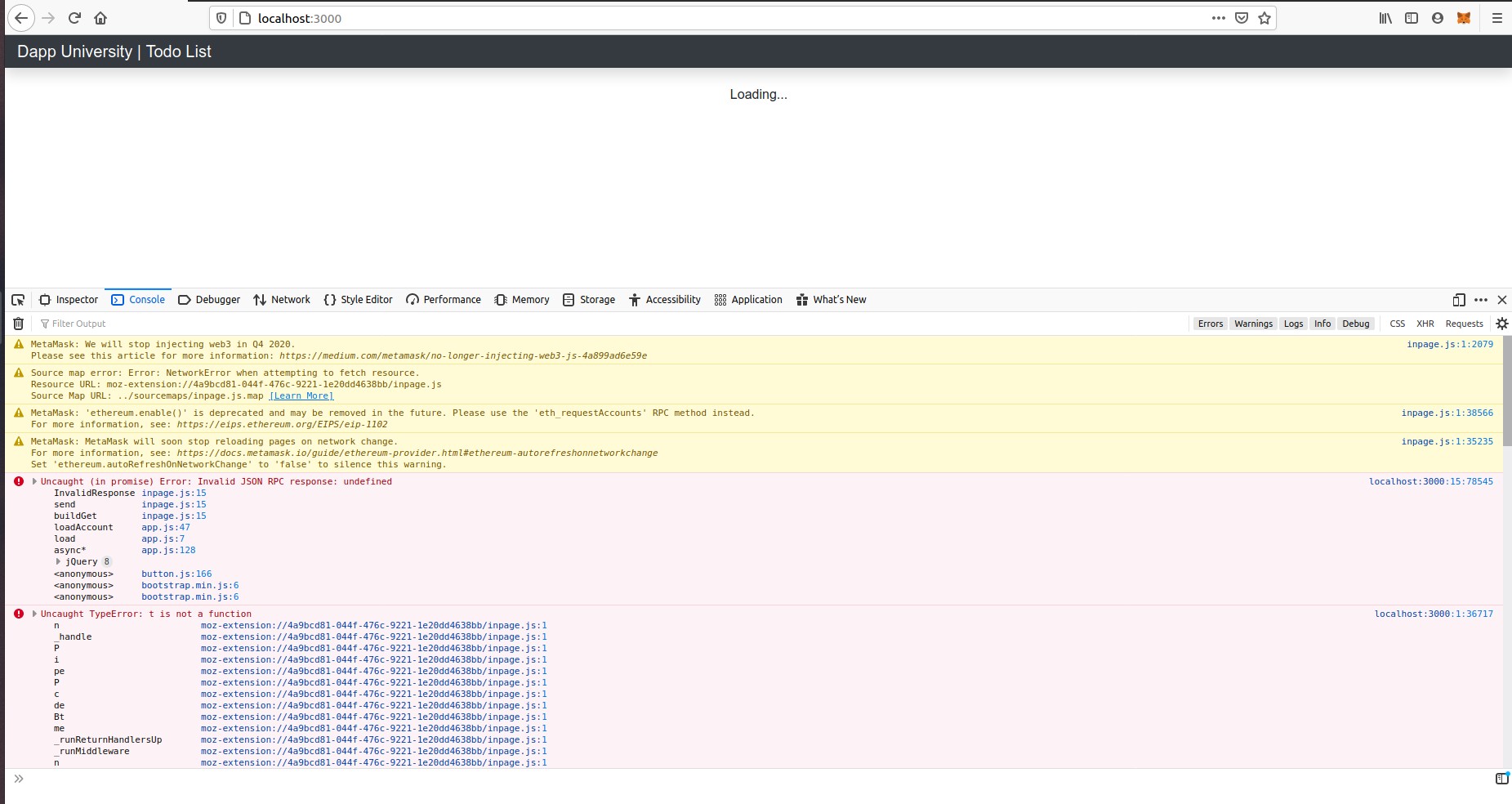Open app.js:47 from the loadAccount frame
The height and width of the screenshot is (804, 1512).
point(165,527)
